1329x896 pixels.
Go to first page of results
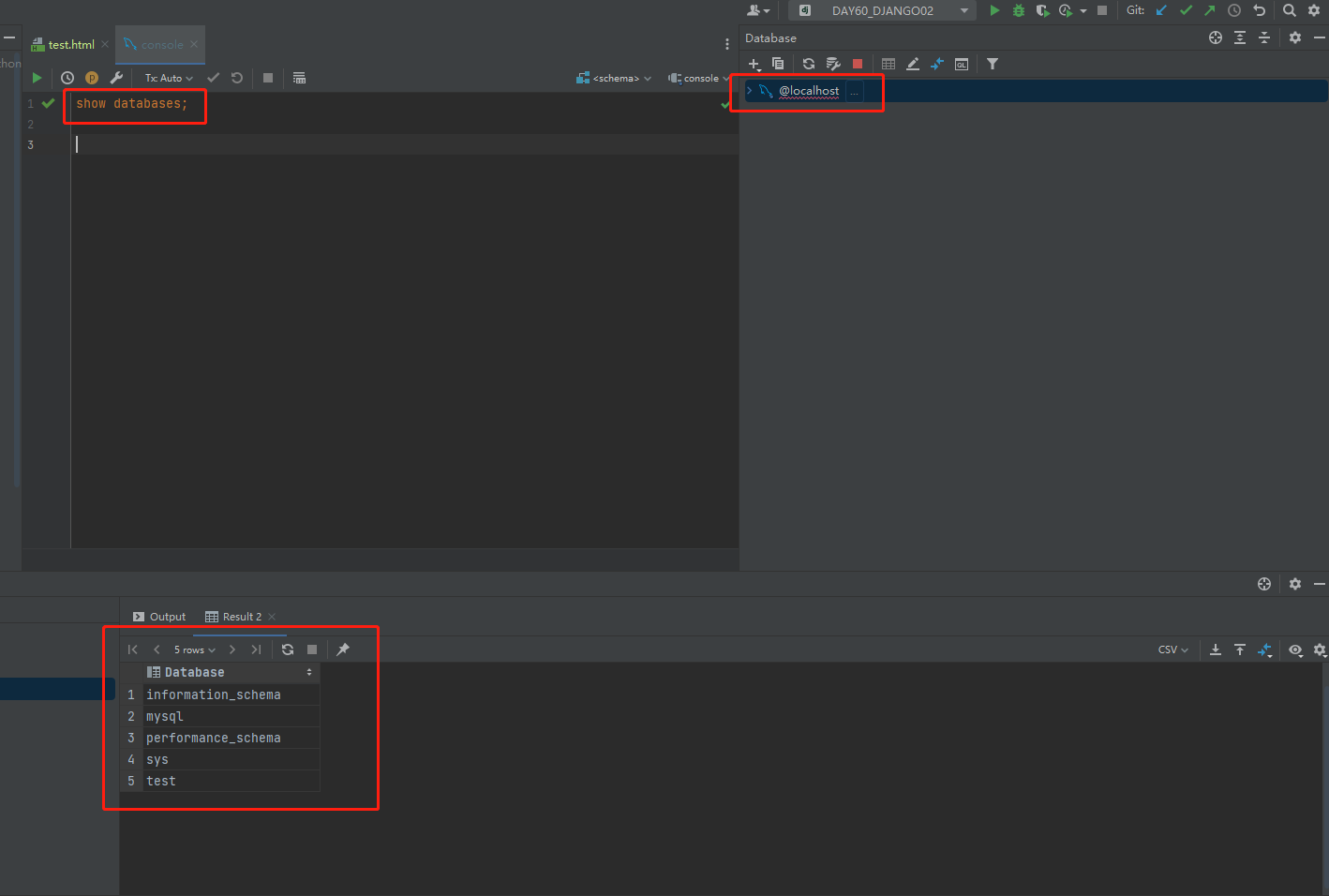tap(133, 650)
